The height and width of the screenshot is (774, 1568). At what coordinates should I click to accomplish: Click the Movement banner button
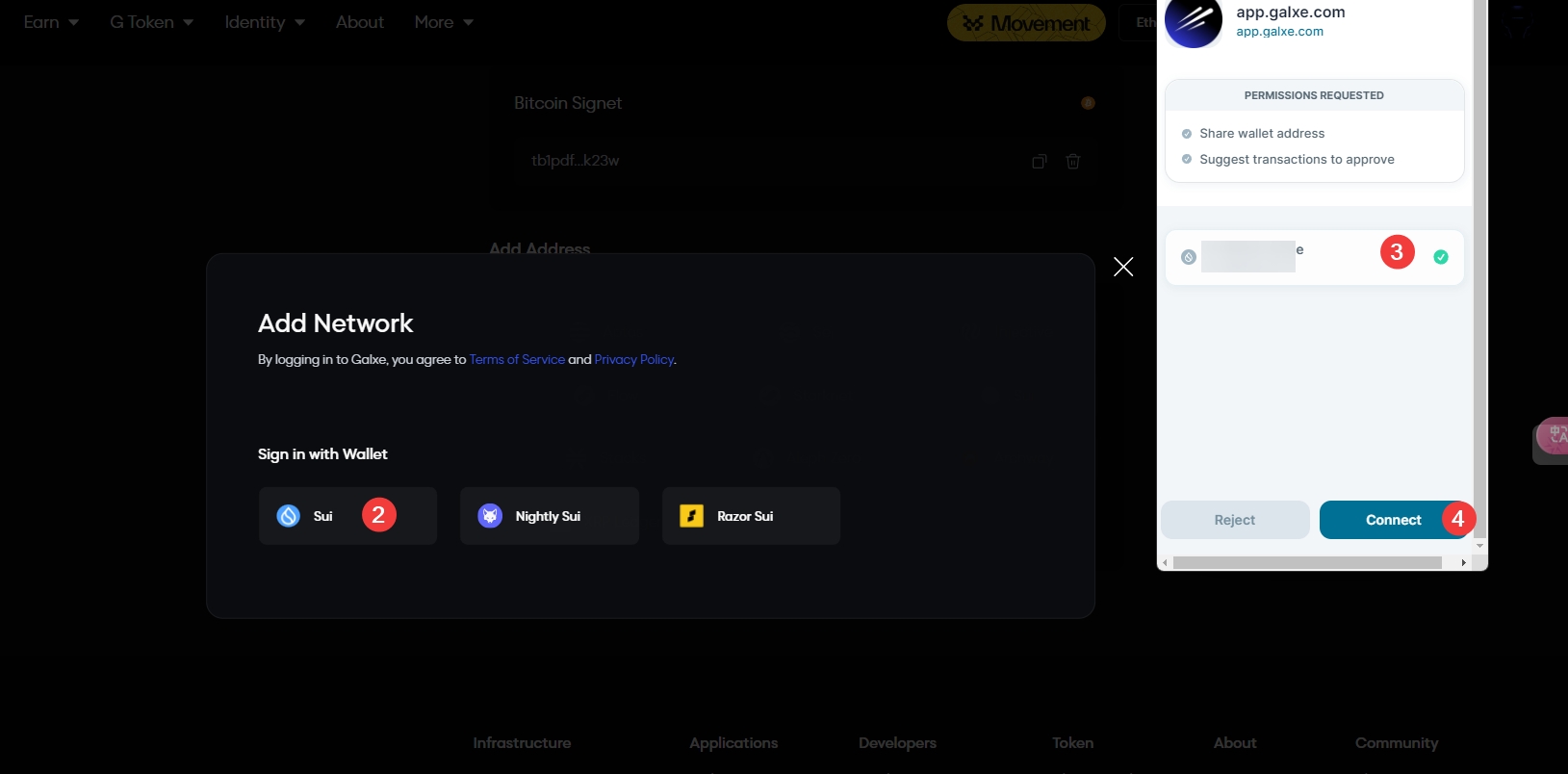[x=1026, y=23]
